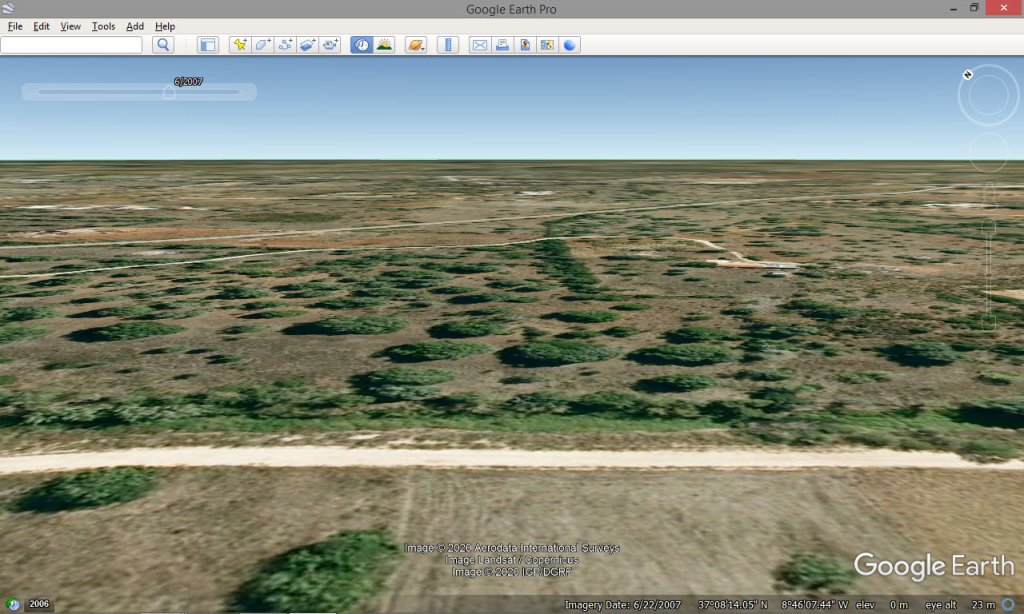Click the search input field
This screenshot has width=1024, height=614.
(x=72, y=45)
